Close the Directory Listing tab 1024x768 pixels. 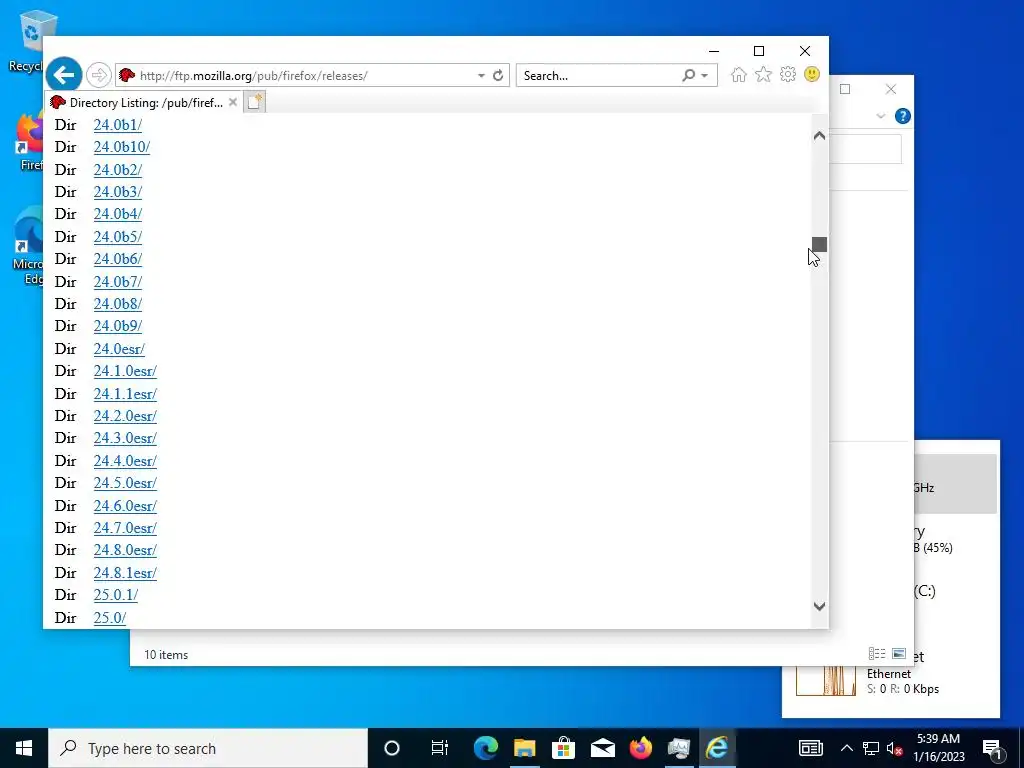[232, 102]
